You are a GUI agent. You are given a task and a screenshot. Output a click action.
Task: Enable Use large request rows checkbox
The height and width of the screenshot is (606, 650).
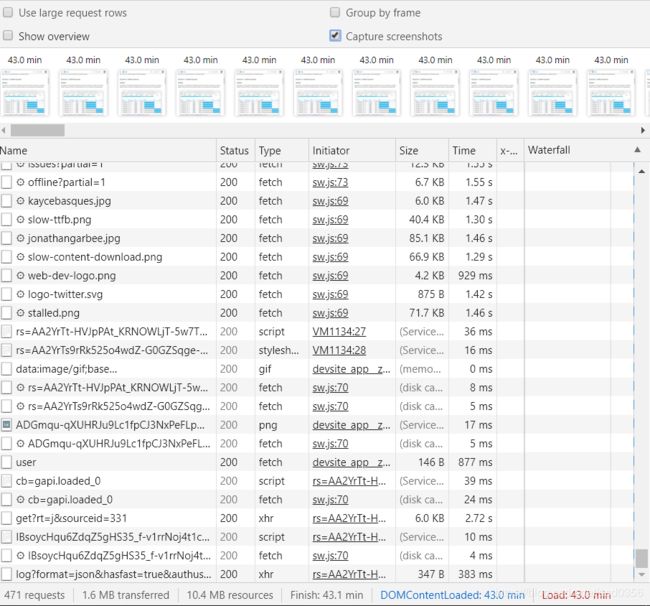point(8,12)
